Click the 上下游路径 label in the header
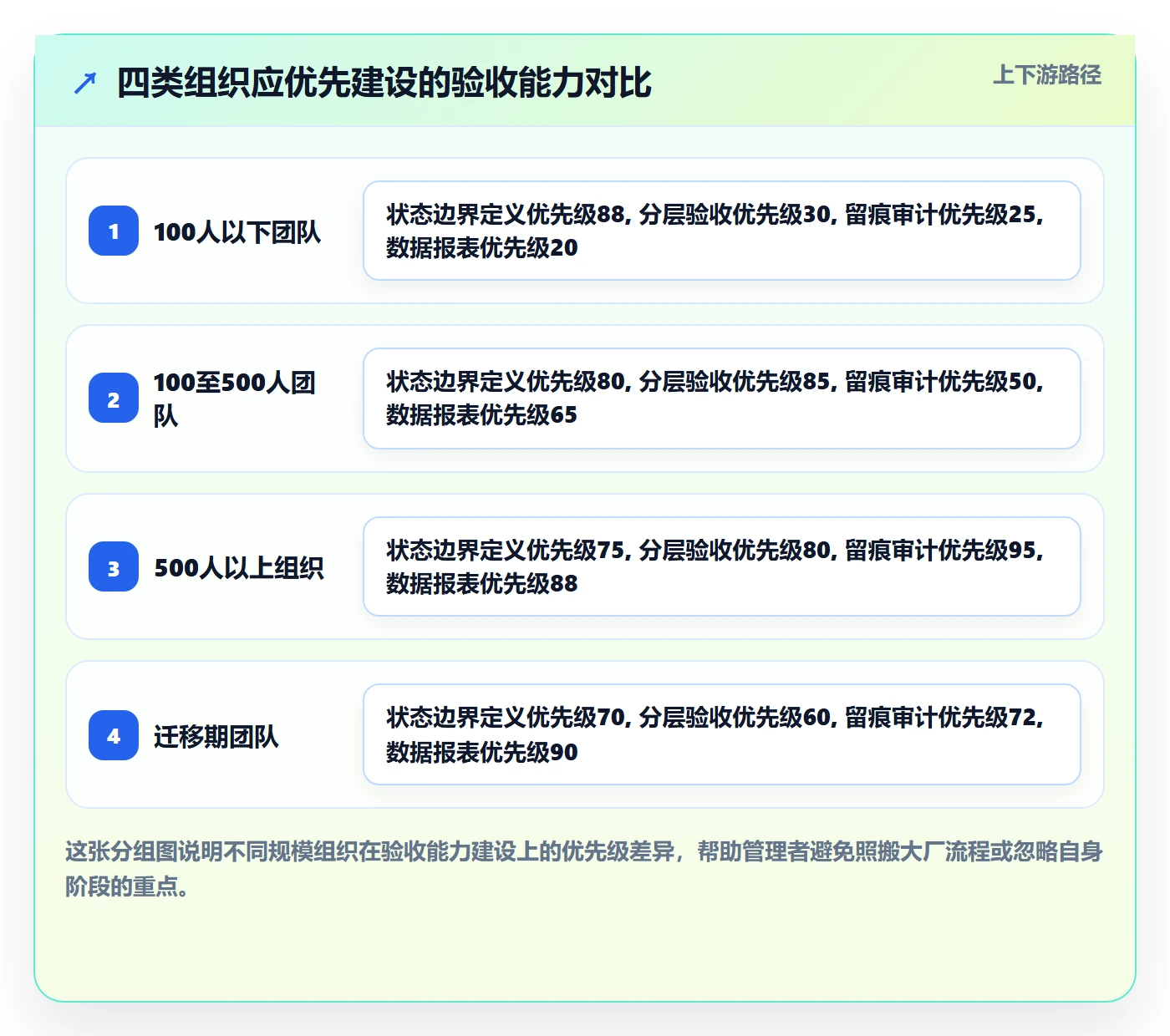This screenshot has height=1036, width=1170. (1047, 75)
